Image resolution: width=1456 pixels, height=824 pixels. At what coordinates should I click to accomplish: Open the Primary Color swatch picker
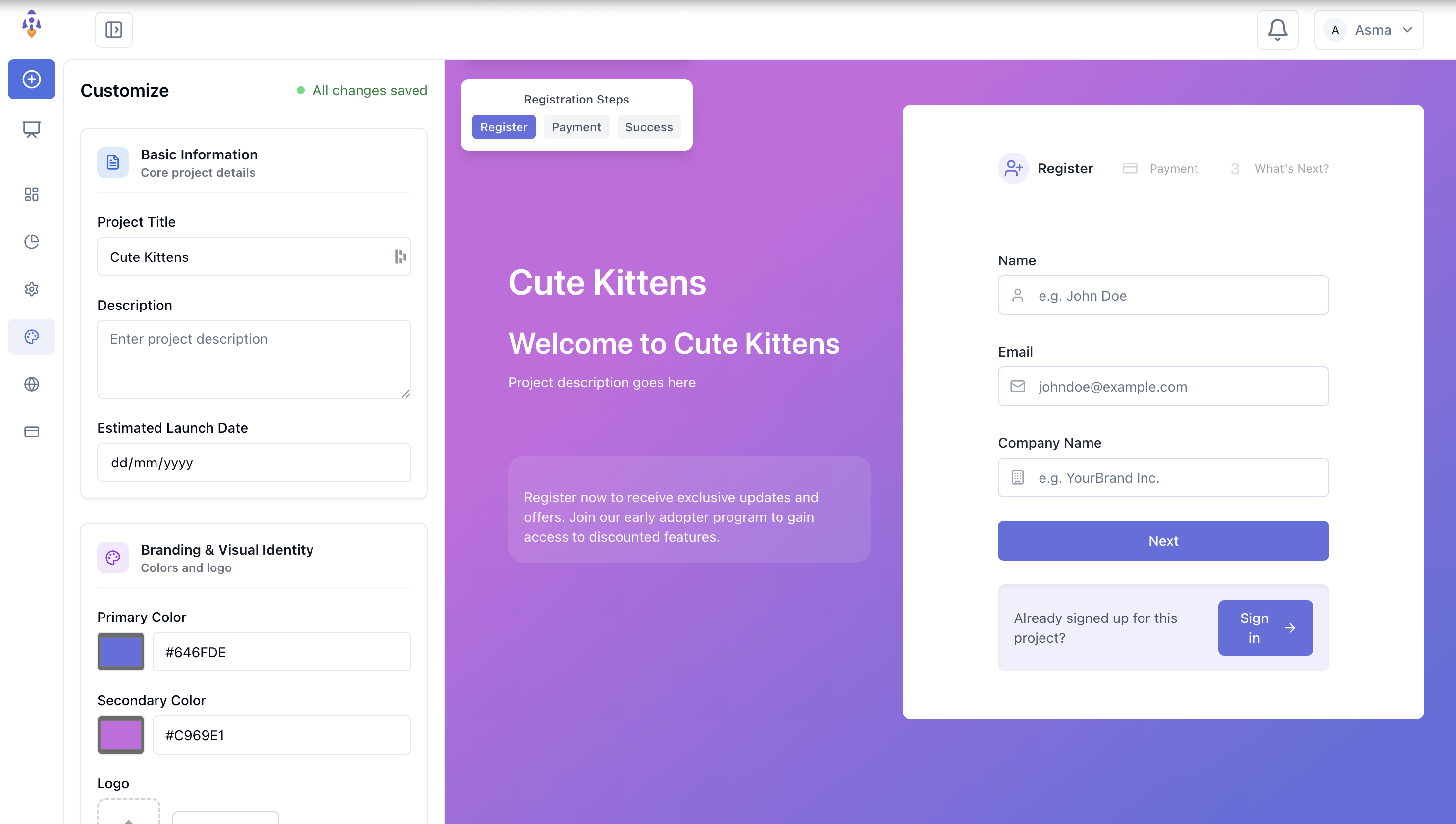pyautogui.click(x=120, y=651)
